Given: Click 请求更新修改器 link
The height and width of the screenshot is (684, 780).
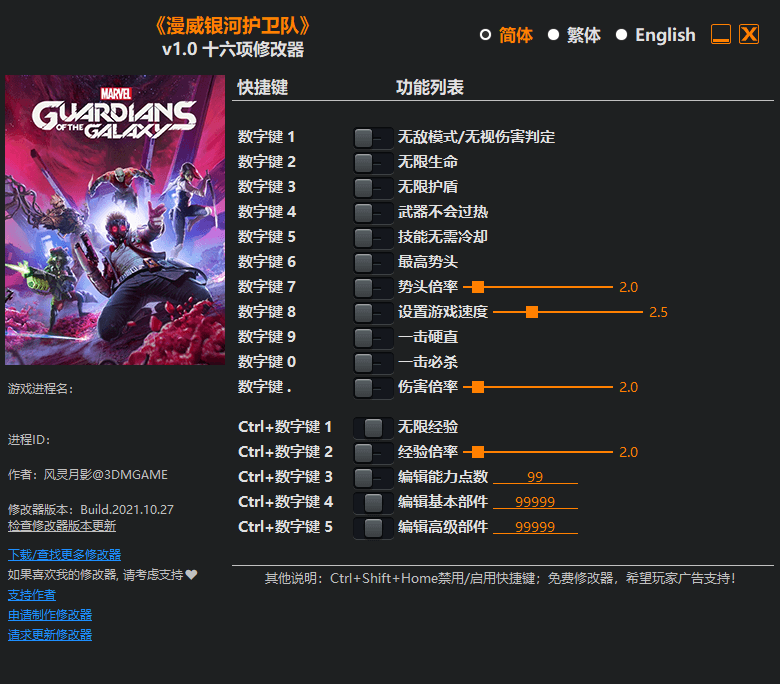Looking at the screenshot, I should coord(50,635).
